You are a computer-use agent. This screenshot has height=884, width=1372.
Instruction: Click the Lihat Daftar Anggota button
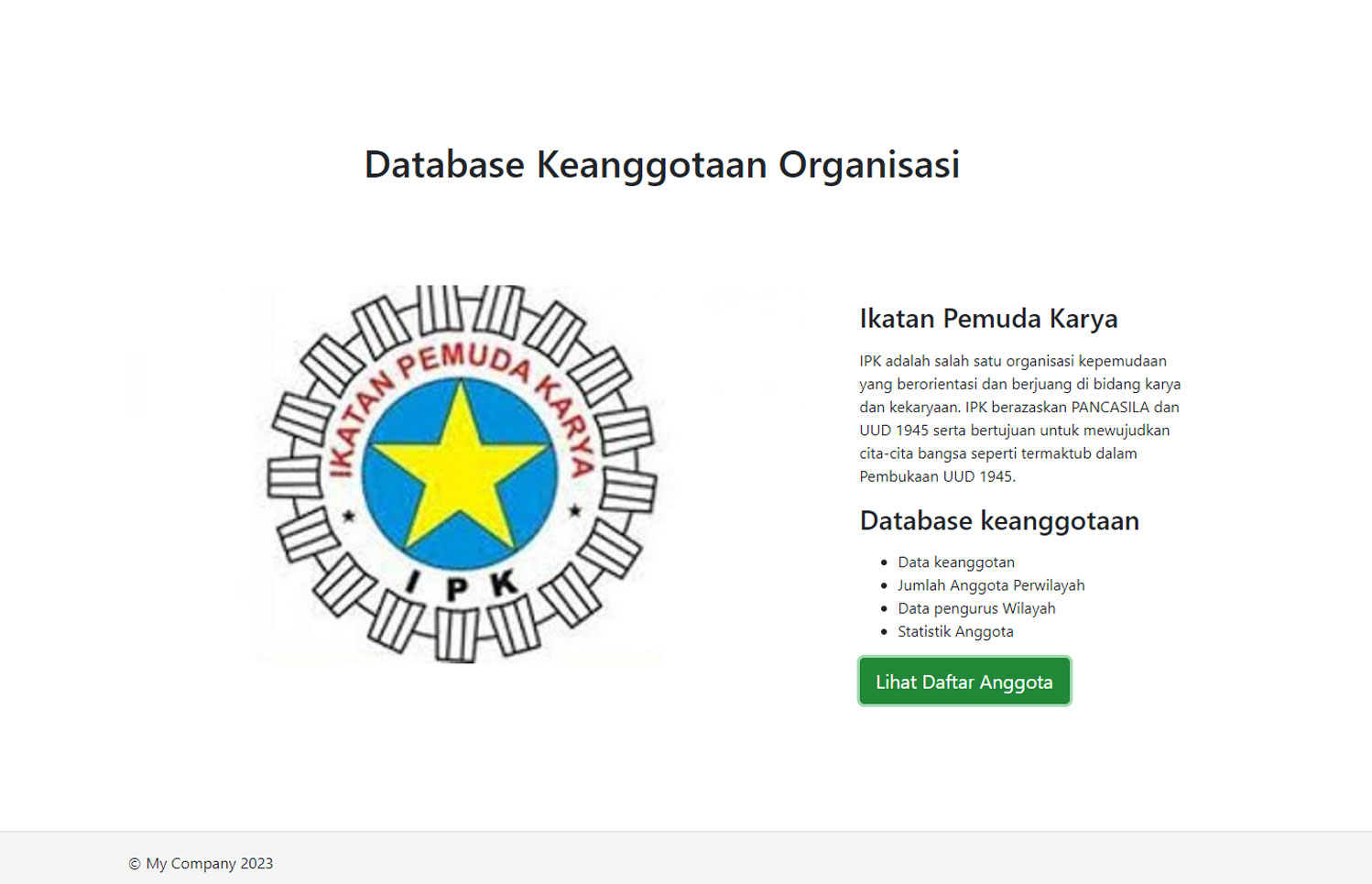[964, 682]
